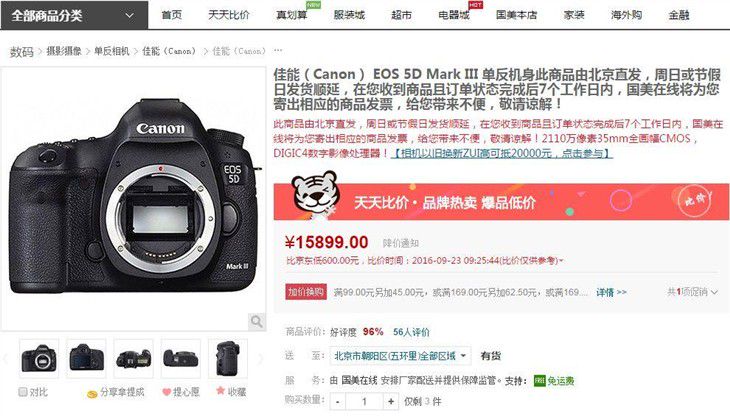Click the heart wish-list icon
Image resolution: width=730 pixels, height=416 pixels.
click(166, 392)
